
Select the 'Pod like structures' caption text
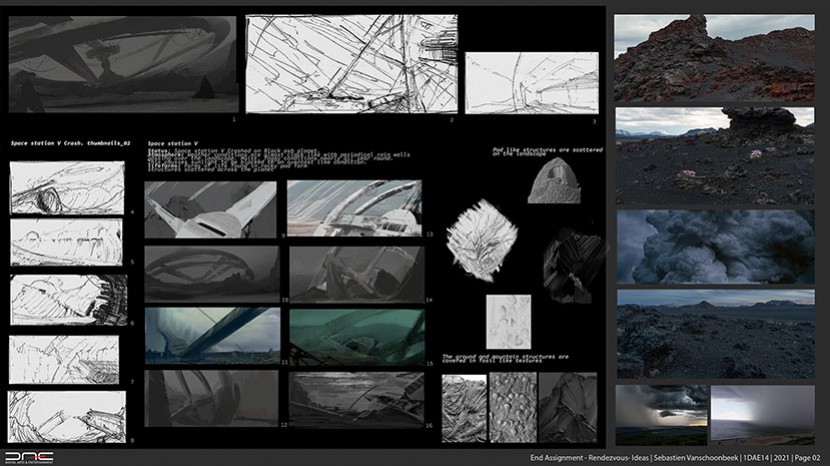(x=540, y=149)
